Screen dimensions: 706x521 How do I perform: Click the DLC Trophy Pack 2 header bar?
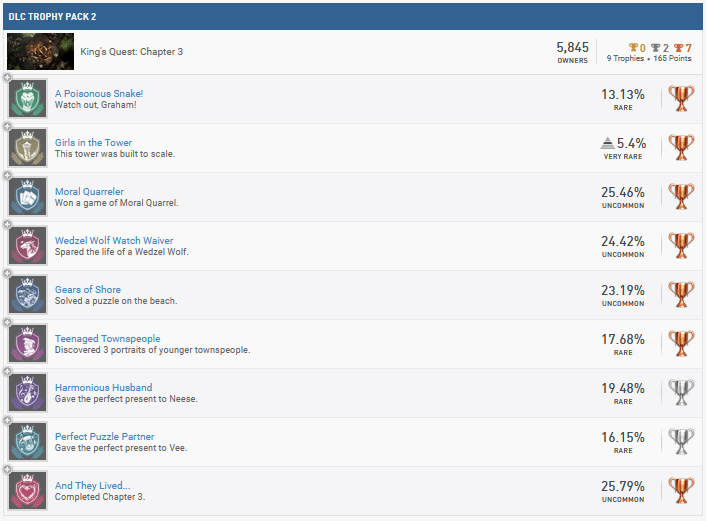[352, 16]
